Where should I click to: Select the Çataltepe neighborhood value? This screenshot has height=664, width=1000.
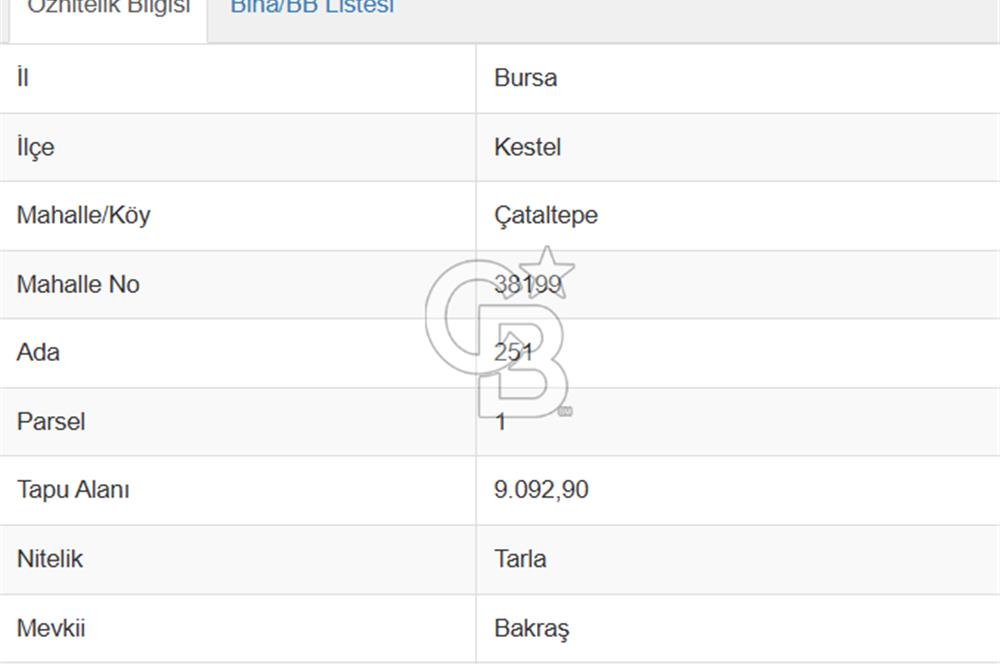tap(546, 216)
